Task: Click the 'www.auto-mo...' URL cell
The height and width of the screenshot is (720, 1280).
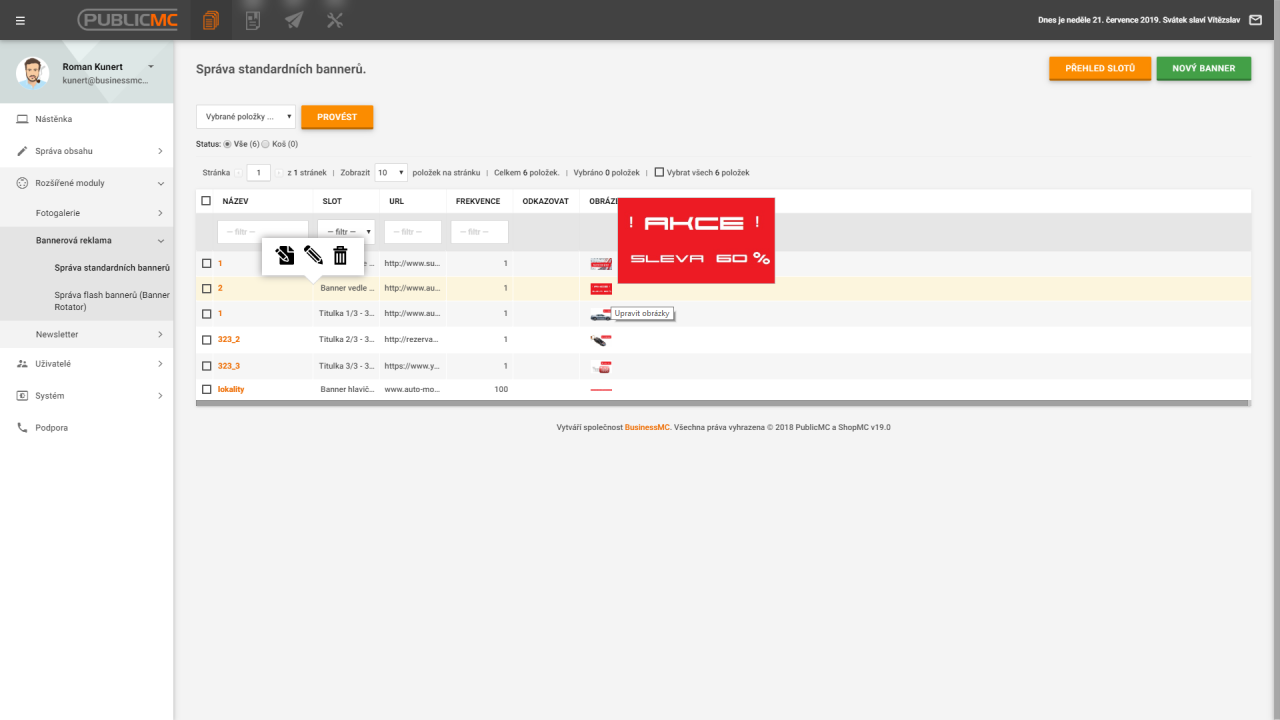Action: pyautogui.click(x=412, y=389)
